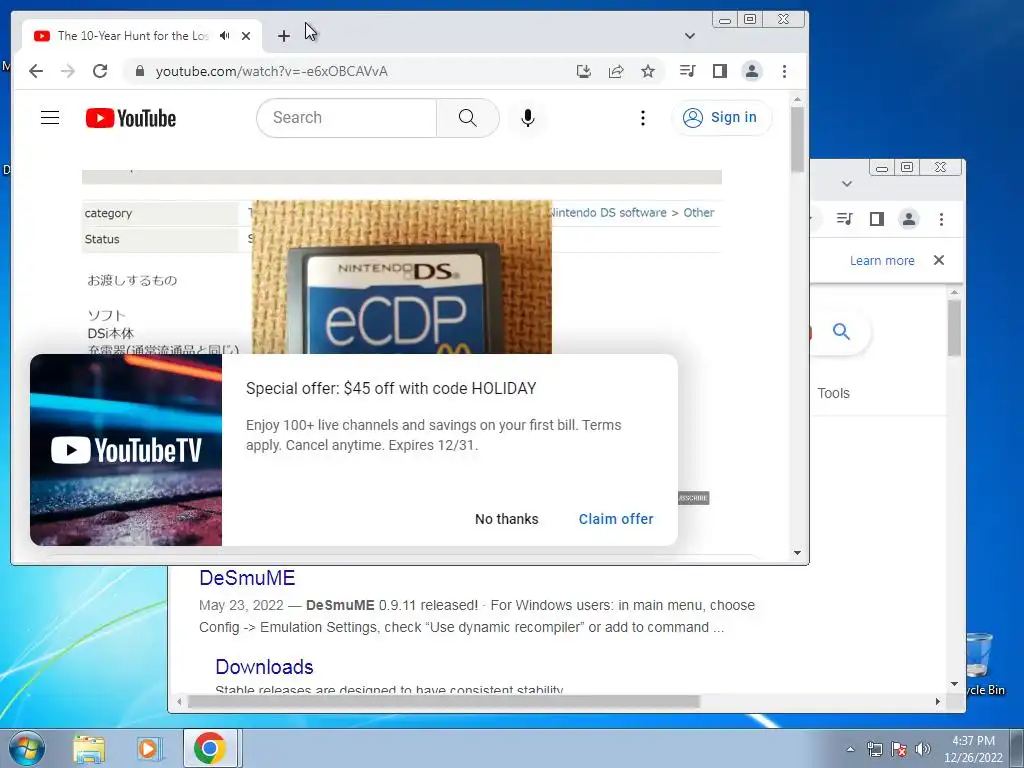Open the network icon in system tray
Screen dimensions: 1024x768
874,749
